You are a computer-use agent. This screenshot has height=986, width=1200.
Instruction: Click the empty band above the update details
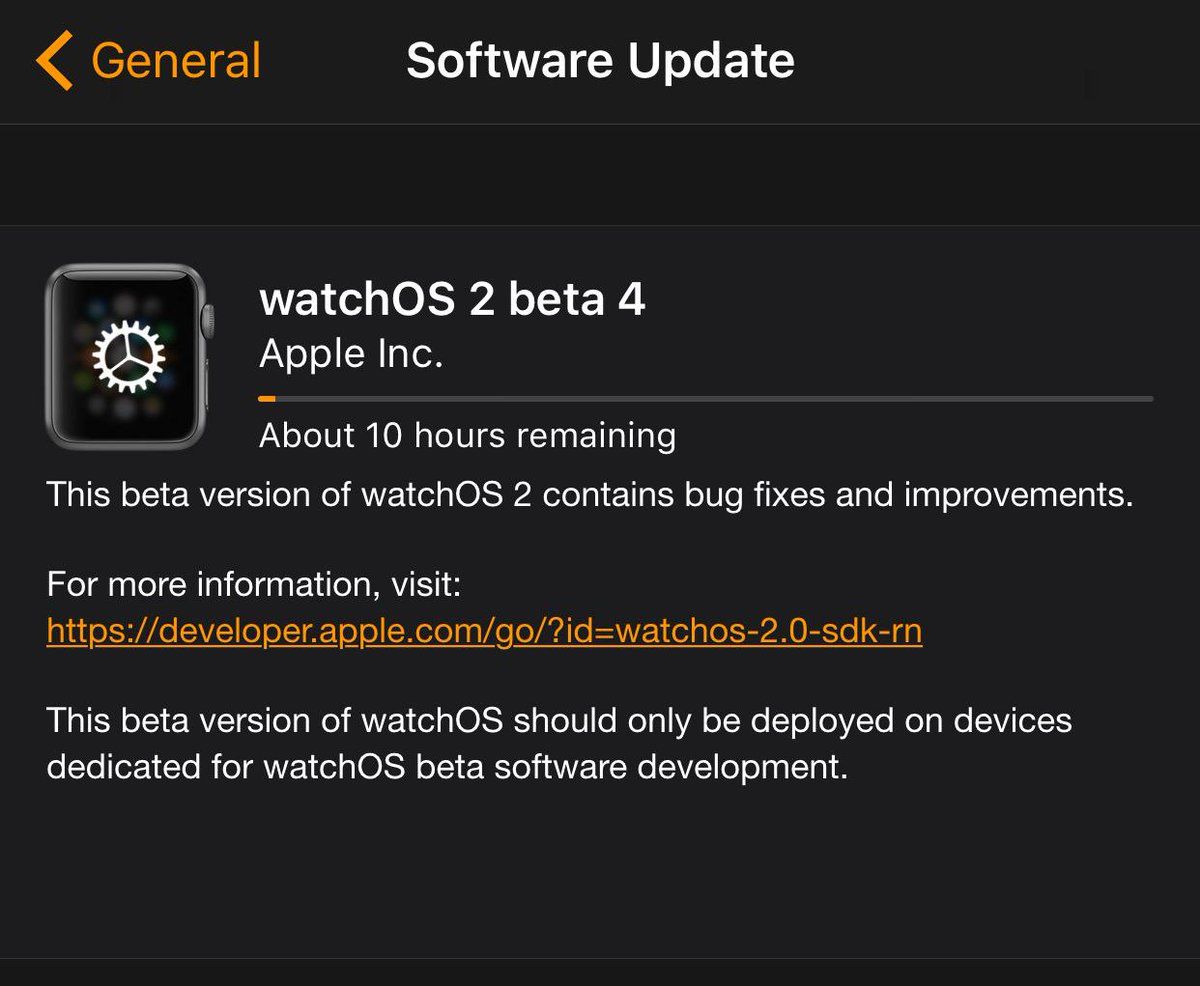pos(600,175)
